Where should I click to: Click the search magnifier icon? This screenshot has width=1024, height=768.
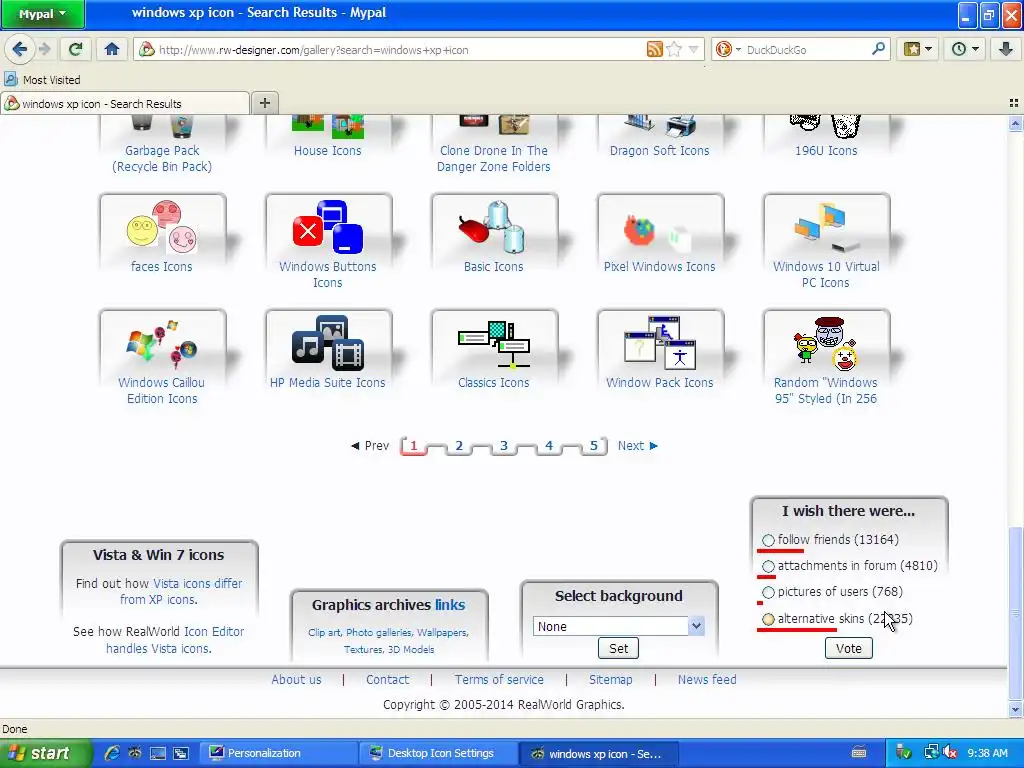tap(878, 49)
